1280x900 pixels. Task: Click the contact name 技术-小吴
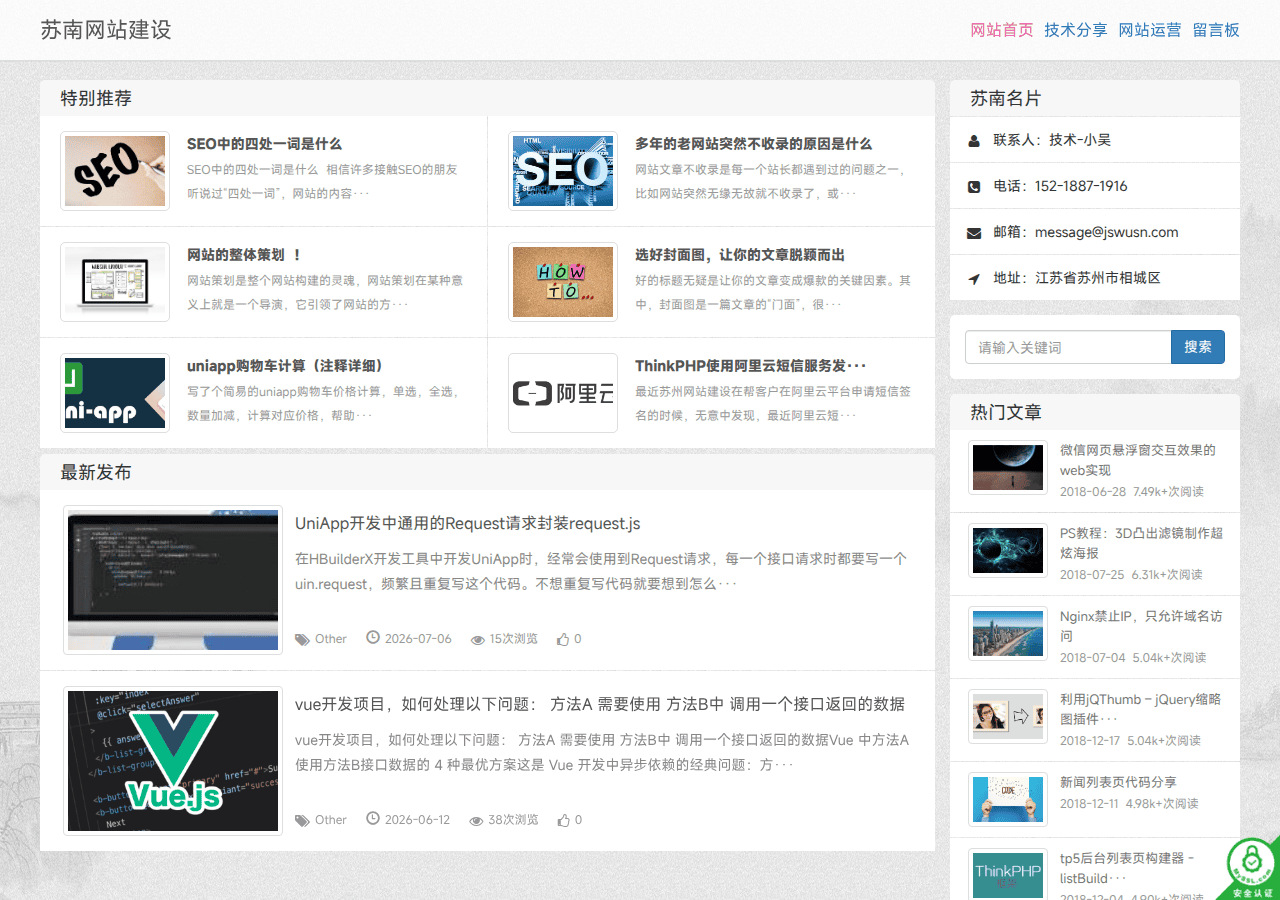coord(1080,140)
